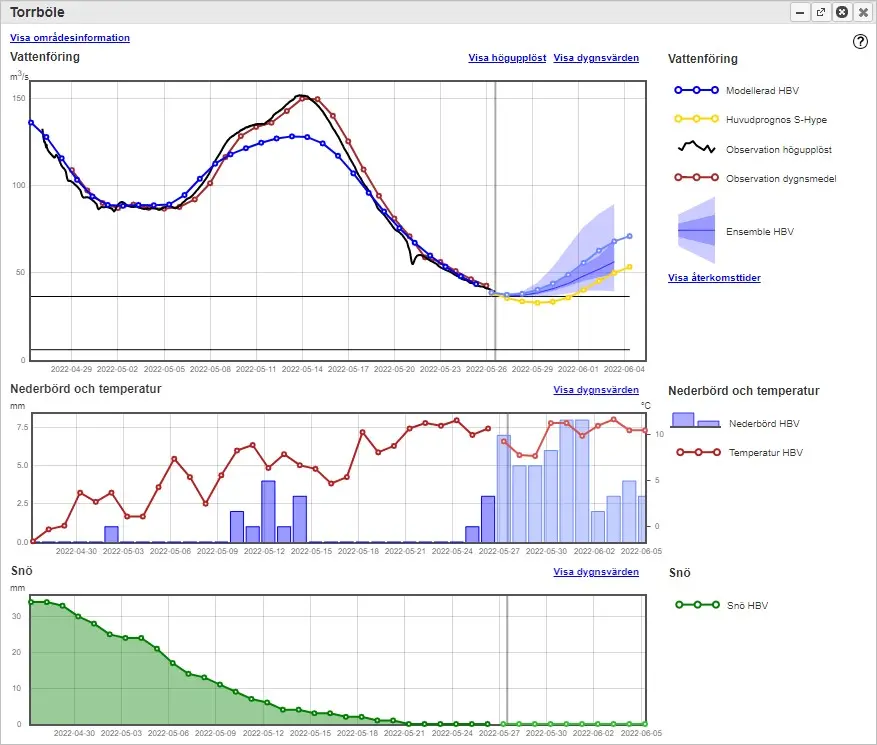
Task: Select Visa dygnsvärden for Vattenföring chart
Action: point(596,58)
